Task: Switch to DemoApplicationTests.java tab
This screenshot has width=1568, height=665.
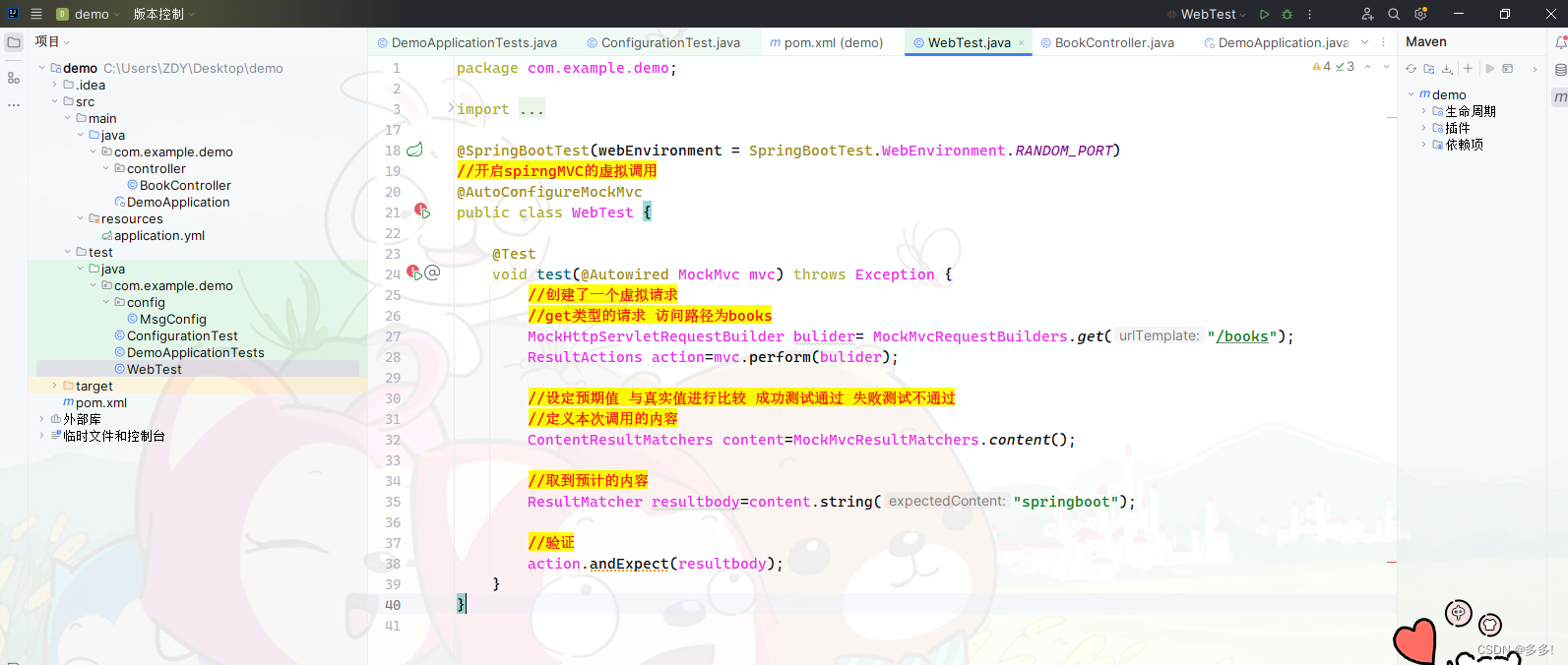Action: (468, 42)
